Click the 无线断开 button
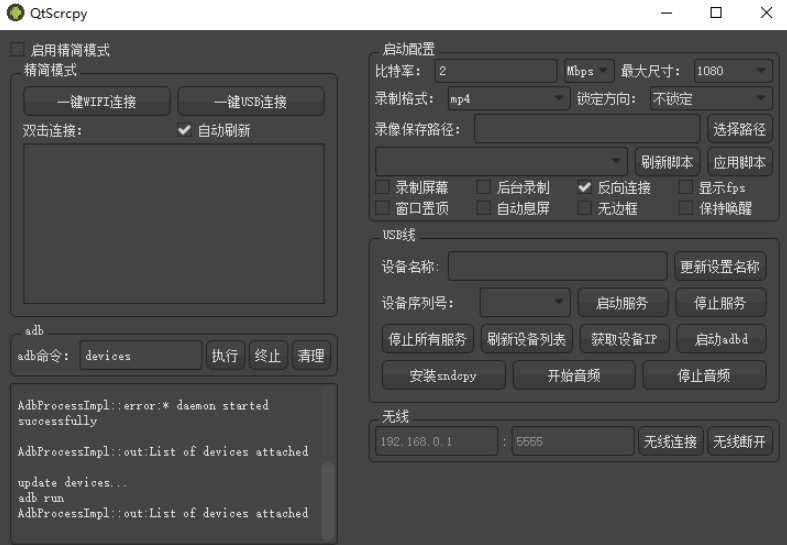 (x=739, y=441)
